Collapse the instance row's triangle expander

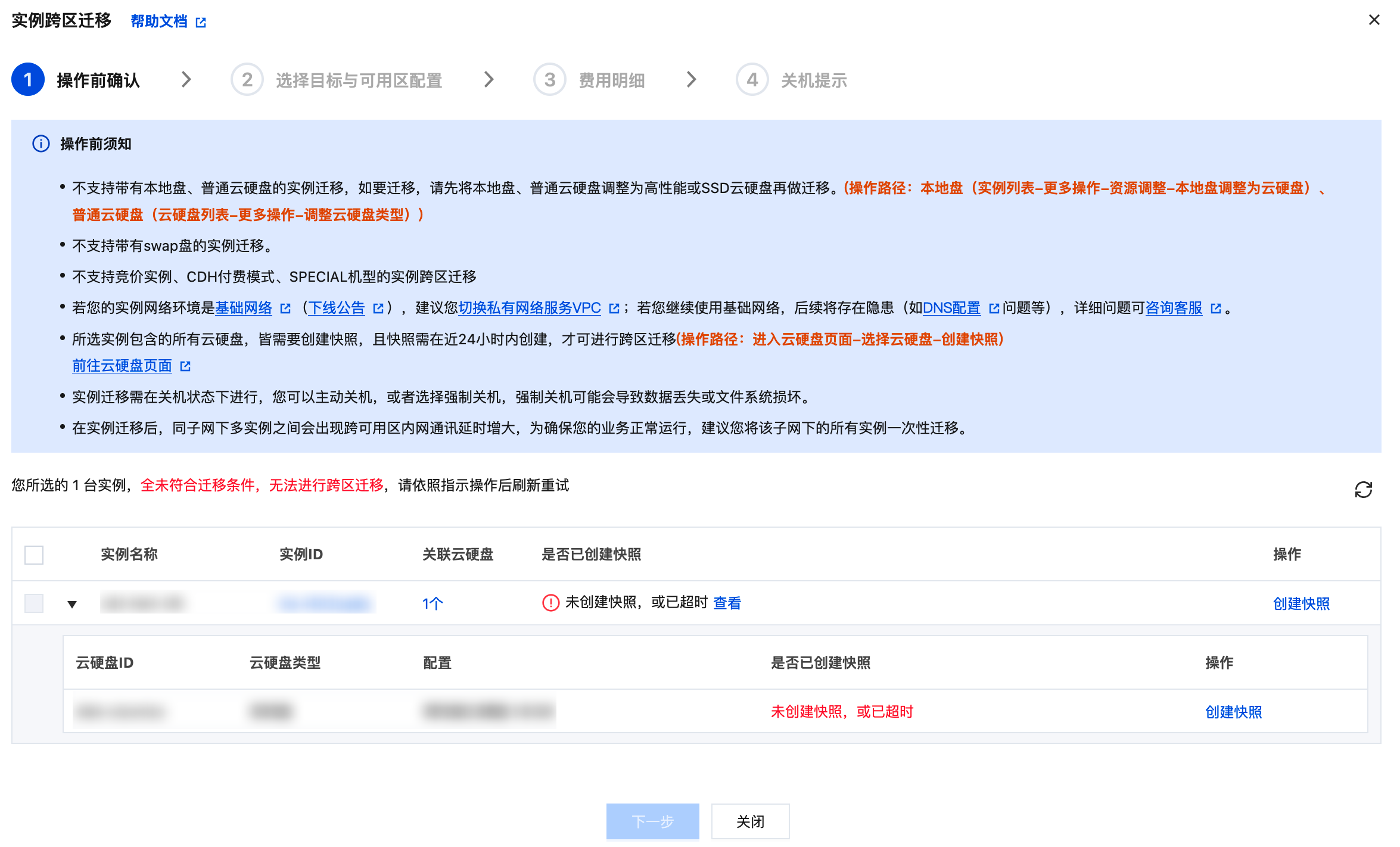pos(72,604)
